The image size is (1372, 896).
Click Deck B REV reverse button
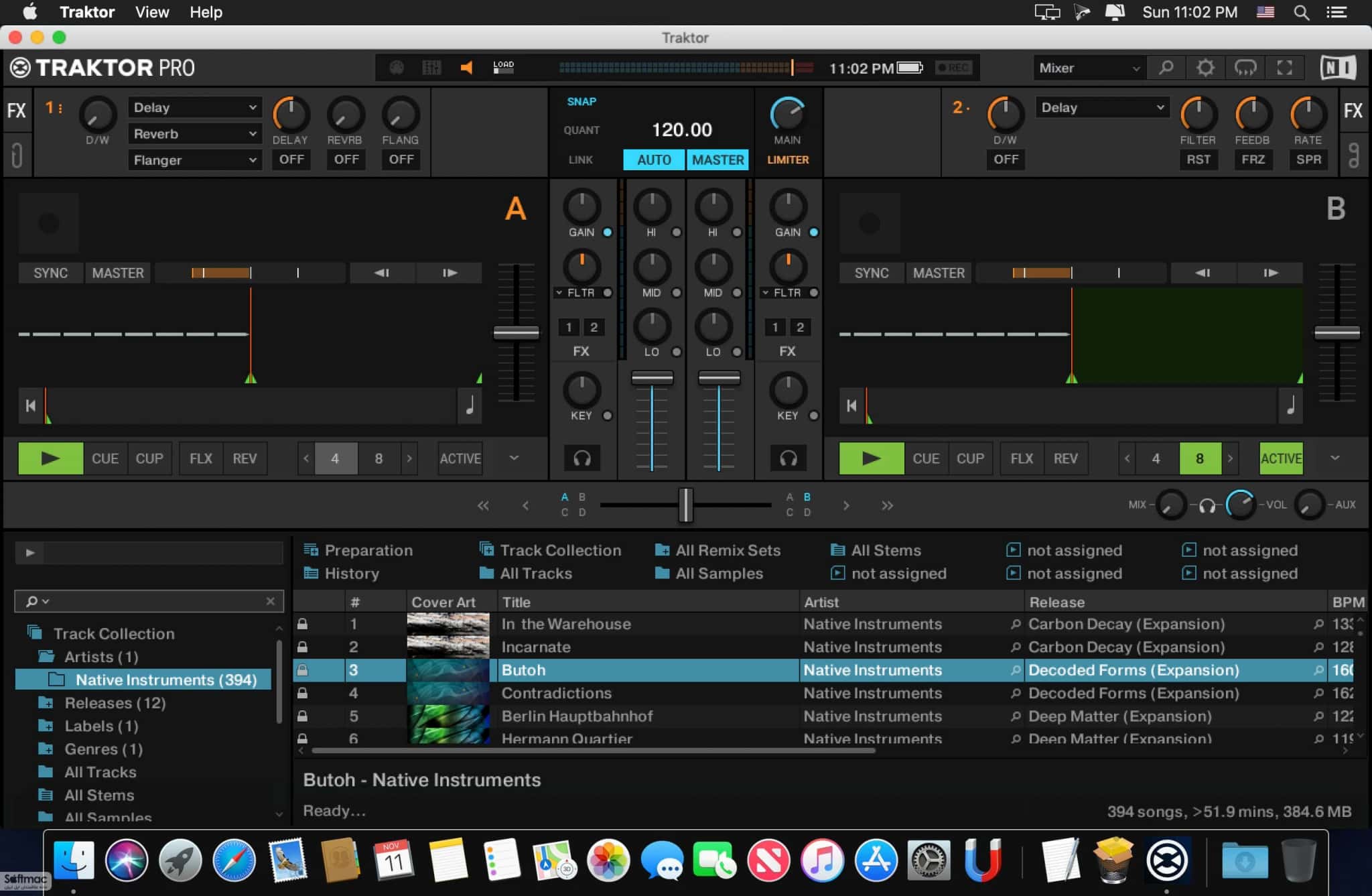coord(1065,458)
